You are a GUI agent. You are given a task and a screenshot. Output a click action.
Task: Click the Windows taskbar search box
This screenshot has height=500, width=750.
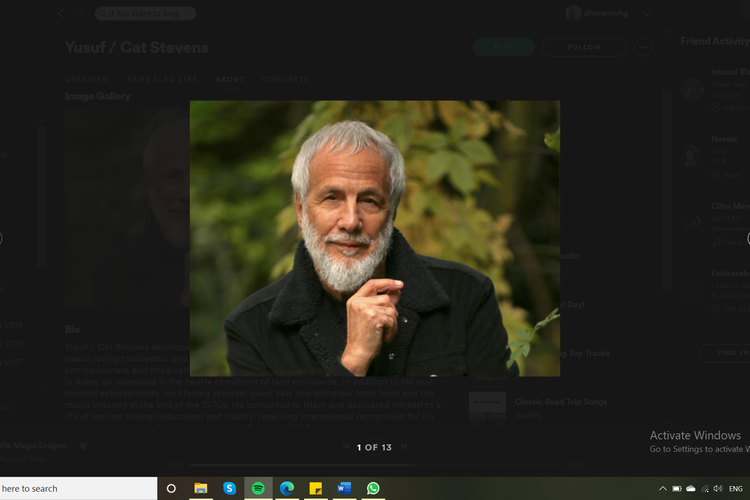click(78, 488)
